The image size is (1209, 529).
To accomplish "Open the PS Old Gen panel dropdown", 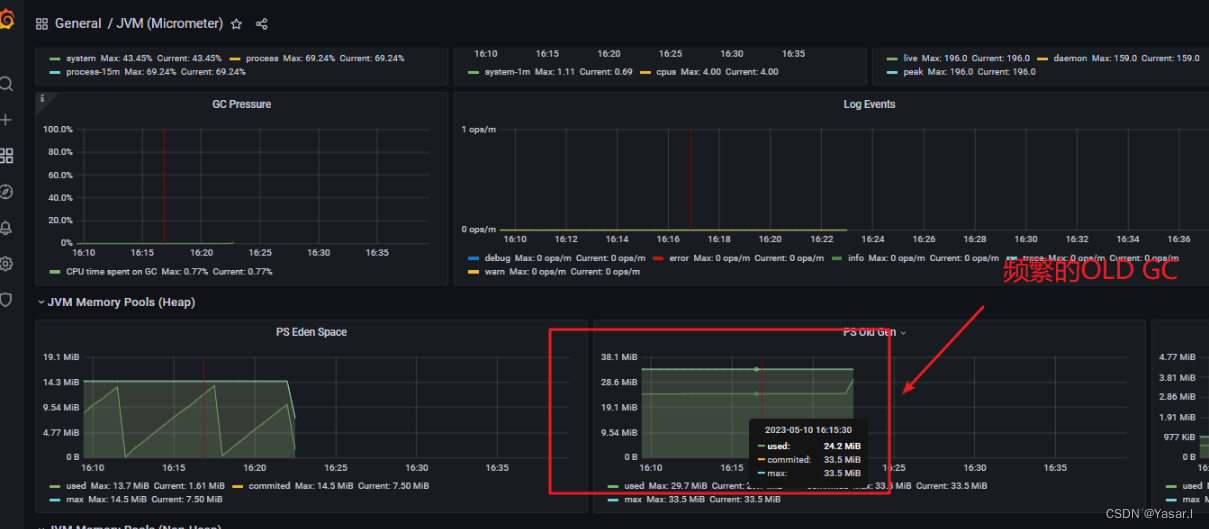I will coord(904,332).
